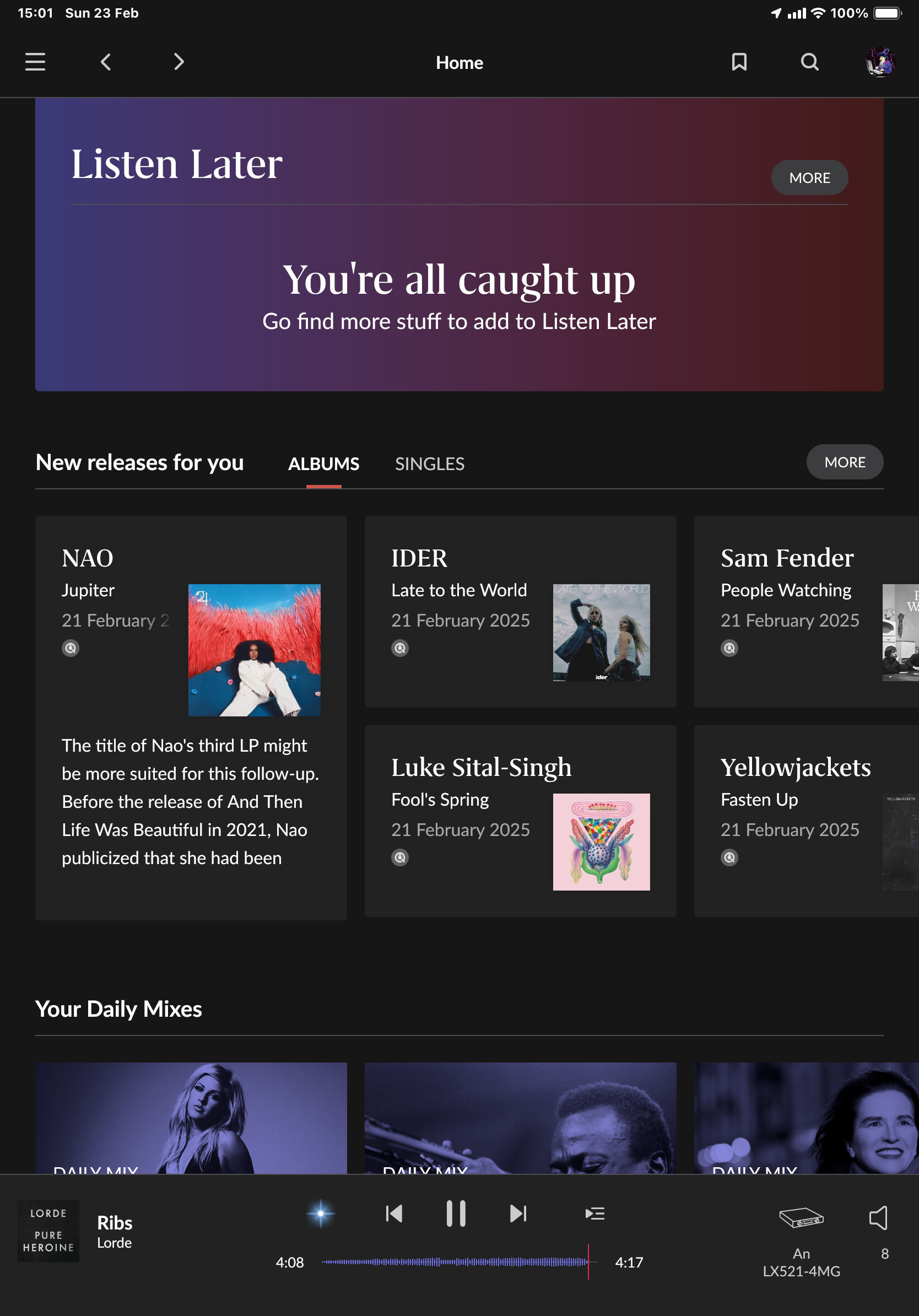Viewport: 919px width, 1316px height.
Task: Open Late to the World album title
Action: [459, 590]
